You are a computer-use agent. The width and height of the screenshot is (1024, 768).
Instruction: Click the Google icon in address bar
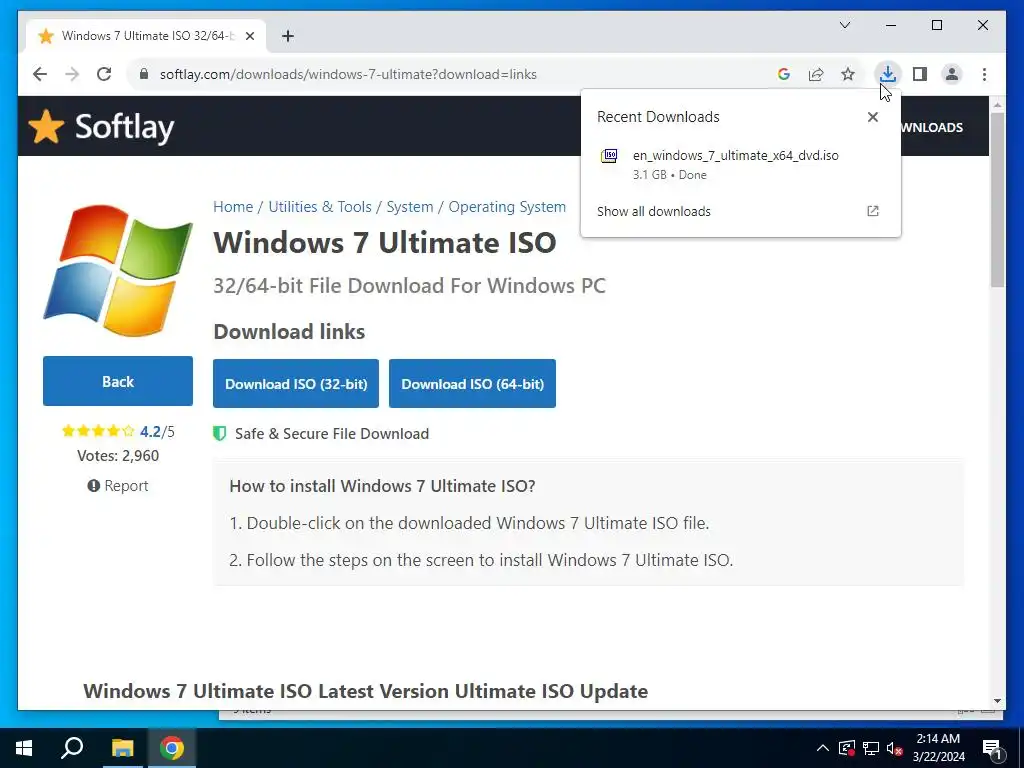tap(784, 74)
